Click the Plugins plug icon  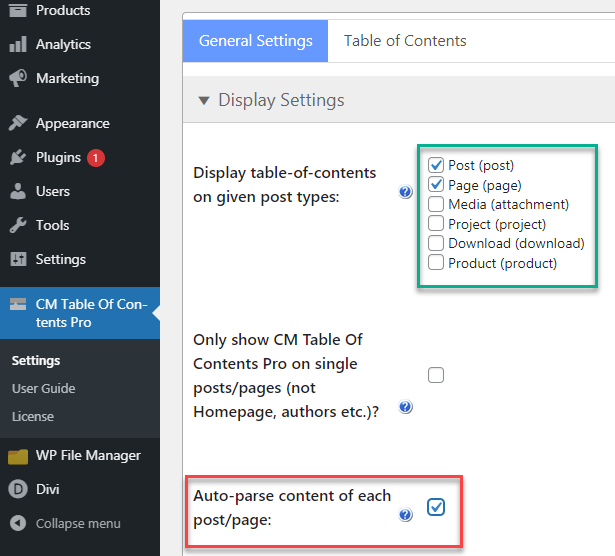tap(18, 157)
